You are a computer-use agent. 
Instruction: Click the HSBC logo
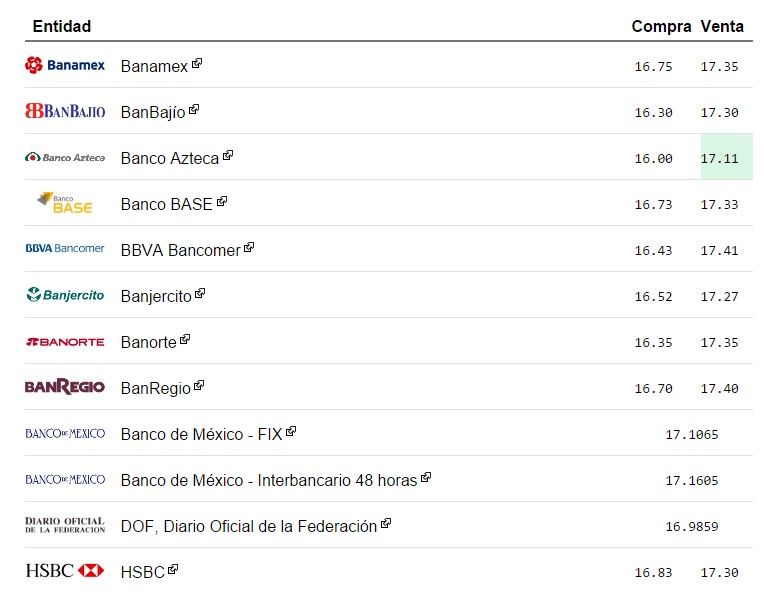[65, 571]
